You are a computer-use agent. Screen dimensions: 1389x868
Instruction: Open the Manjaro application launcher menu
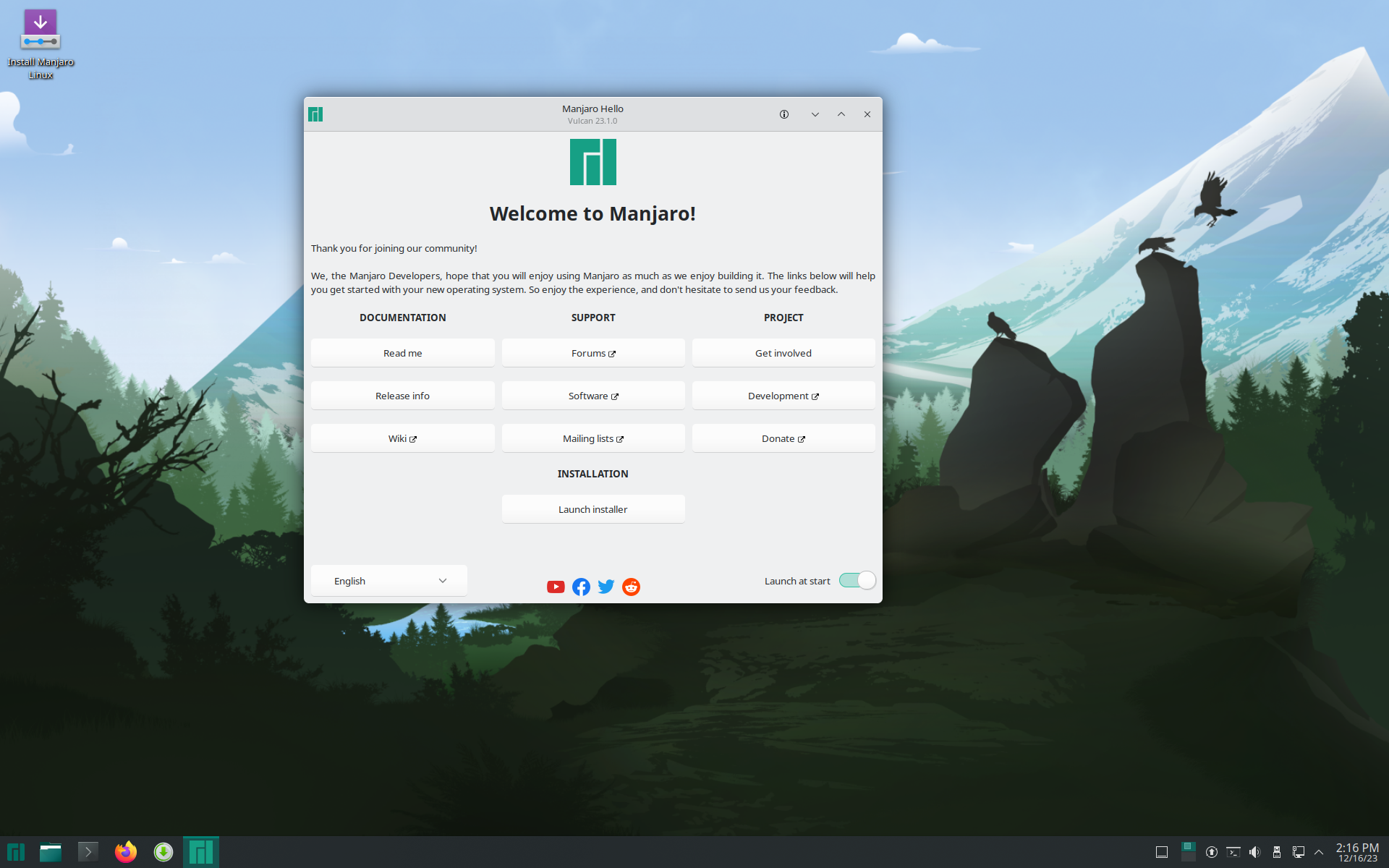coord(16,852)
